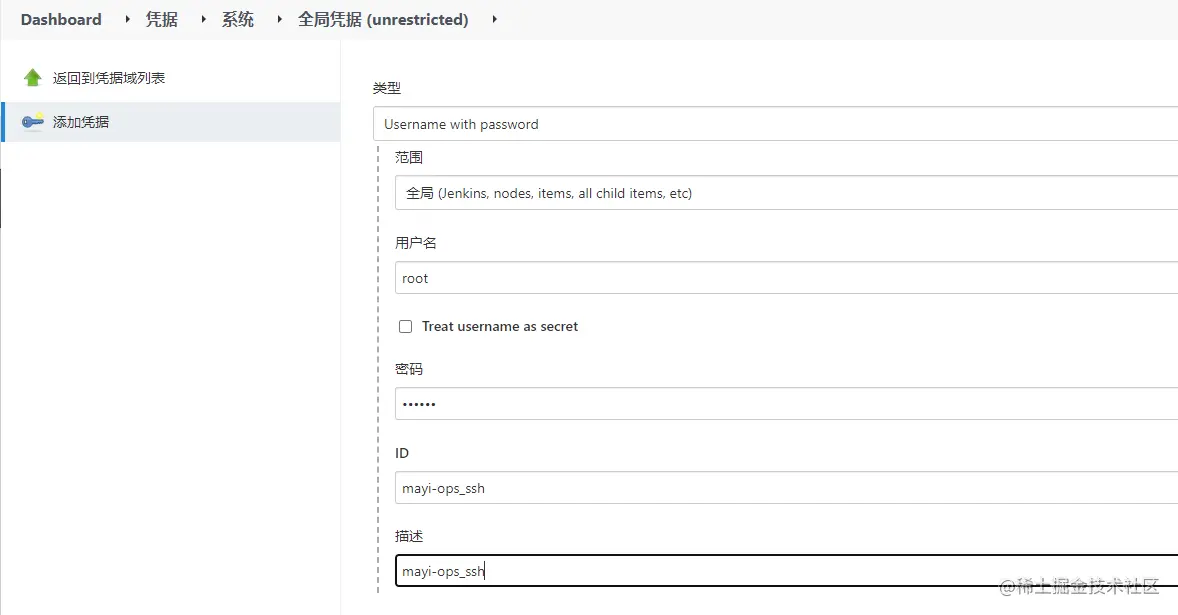
Task: Expand the arrow after 凭据 breadcrumb
Action: pyautogui.click(x=203, y=19)
